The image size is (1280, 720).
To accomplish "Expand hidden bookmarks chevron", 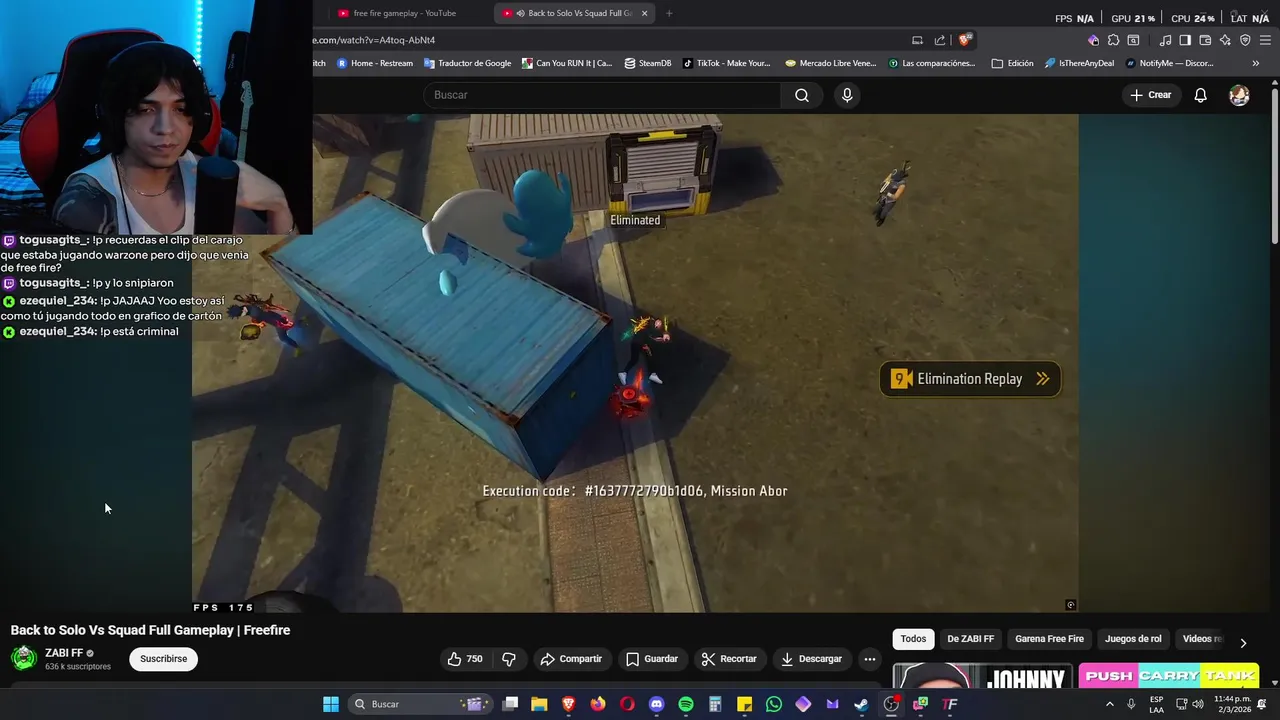I will tap(1255, 63).
